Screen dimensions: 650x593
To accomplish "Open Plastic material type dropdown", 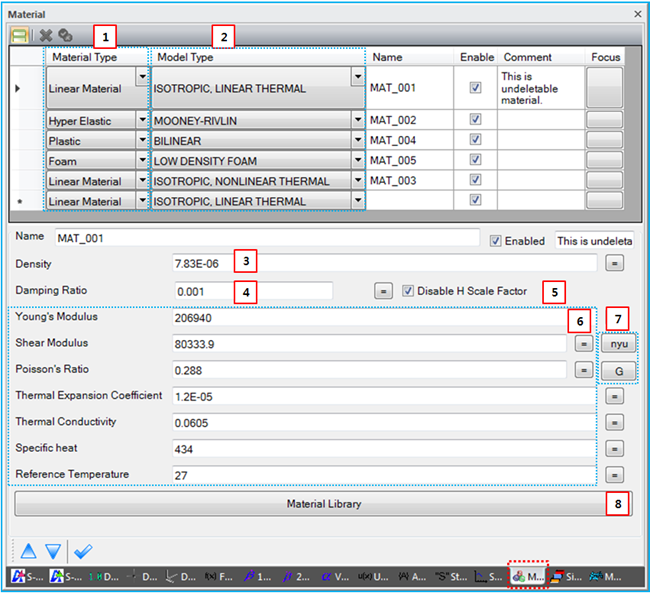I will pyautogui.click(x=142, y=140).
